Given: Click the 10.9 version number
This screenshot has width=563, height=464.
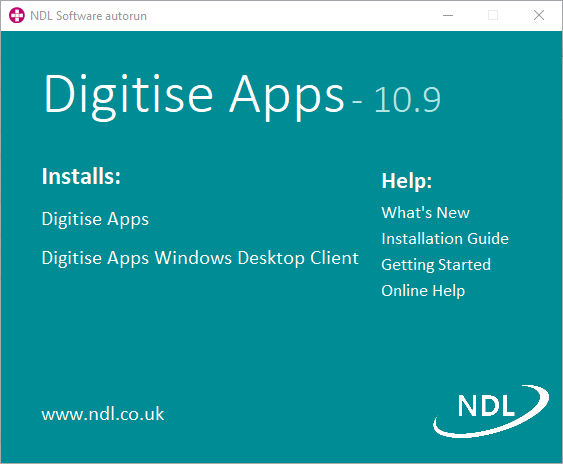Looking at the screenshot, I should (407, 99).
